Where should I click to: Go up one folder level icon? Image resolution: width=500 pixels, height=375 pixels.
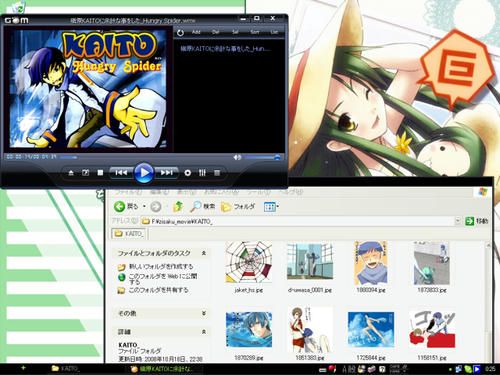point(178,207)
